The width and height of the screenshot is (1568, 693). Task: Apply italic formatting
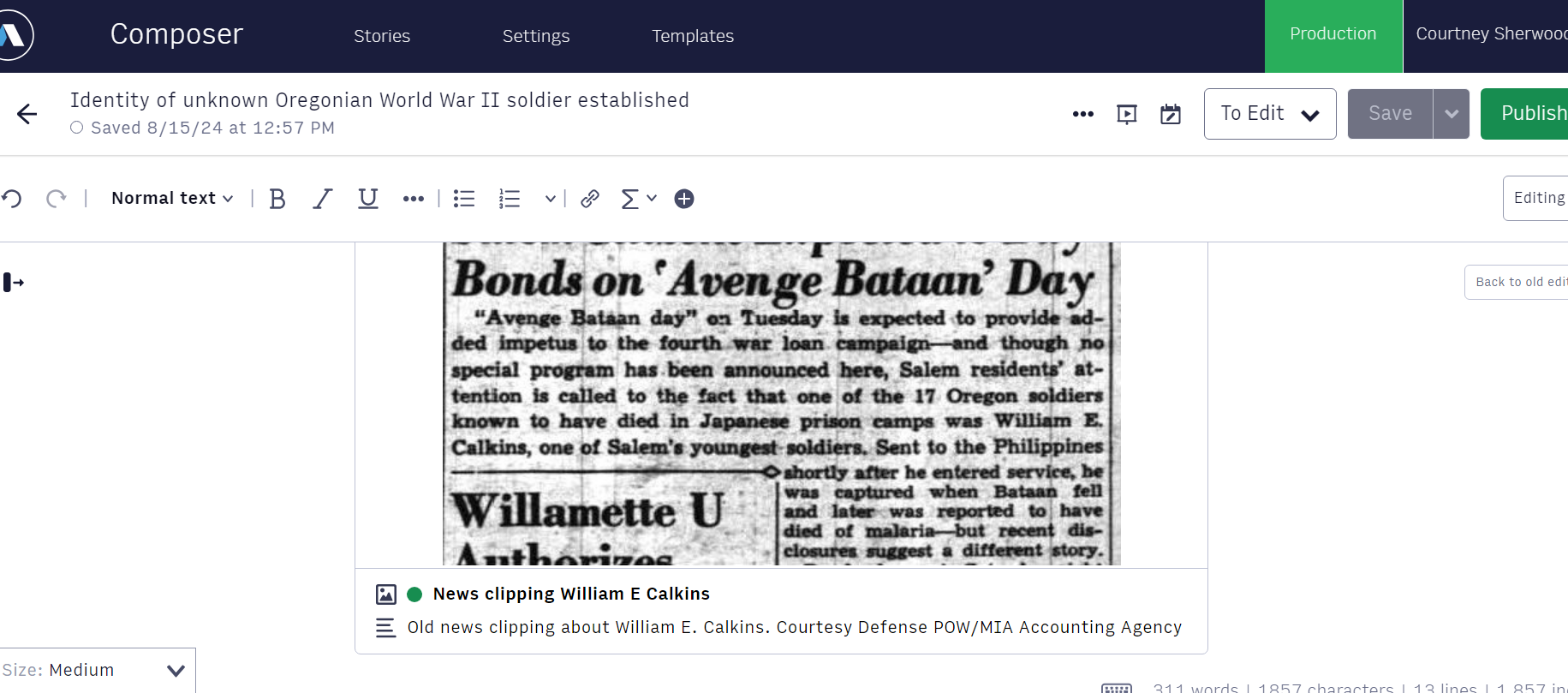(x=322, y=199)
